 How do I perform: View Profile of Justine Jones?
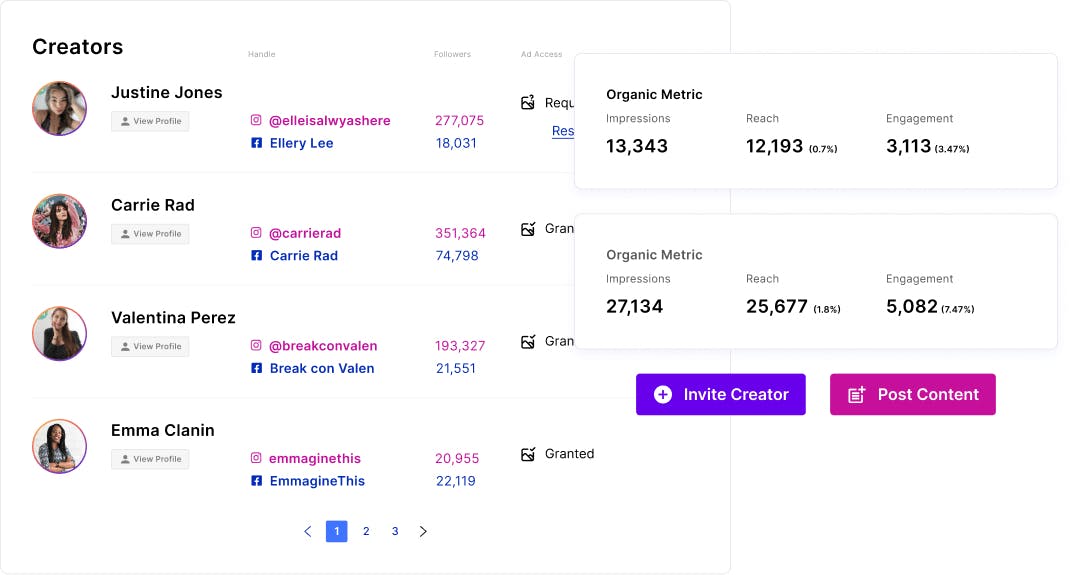click(150, 121)
